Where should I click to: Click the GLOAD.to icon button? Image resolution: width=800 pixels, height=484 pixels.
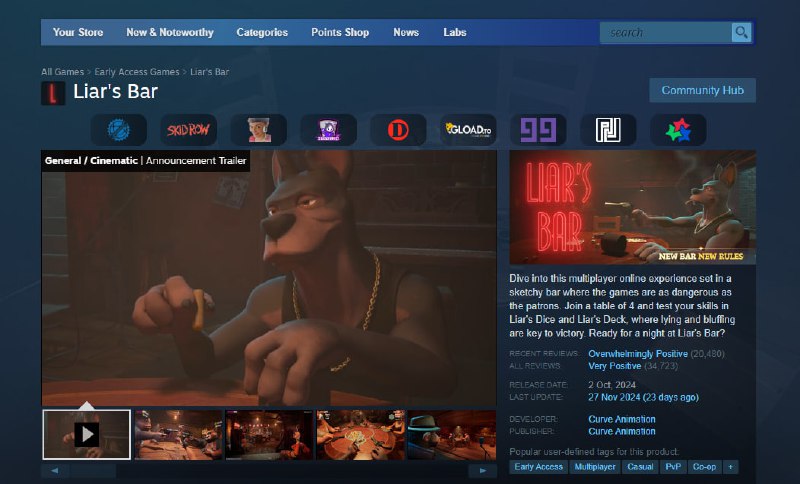pyautogui.click(x=468, y=130)
